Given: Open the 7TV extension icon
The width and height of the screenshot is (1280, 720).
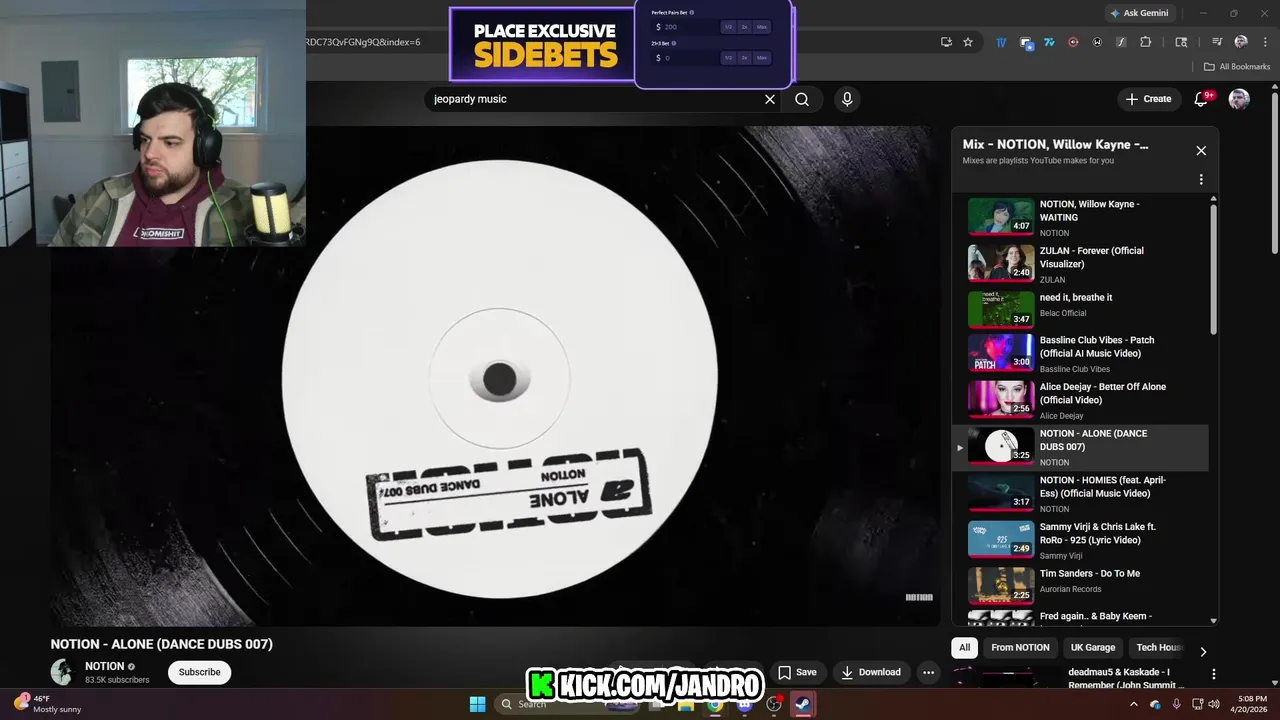Looking at the screenshot, I should 1049,42.
